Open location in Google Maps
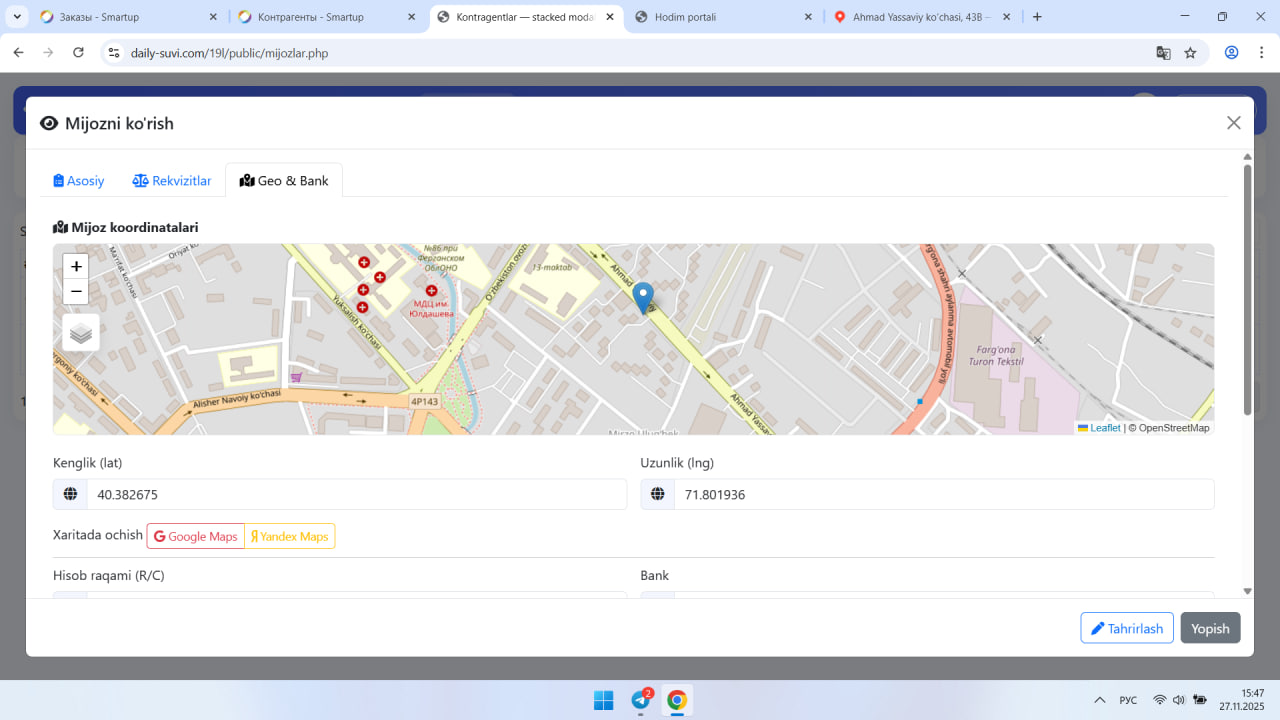Viewport: 1280px width, 720px height. click(196, 537)
